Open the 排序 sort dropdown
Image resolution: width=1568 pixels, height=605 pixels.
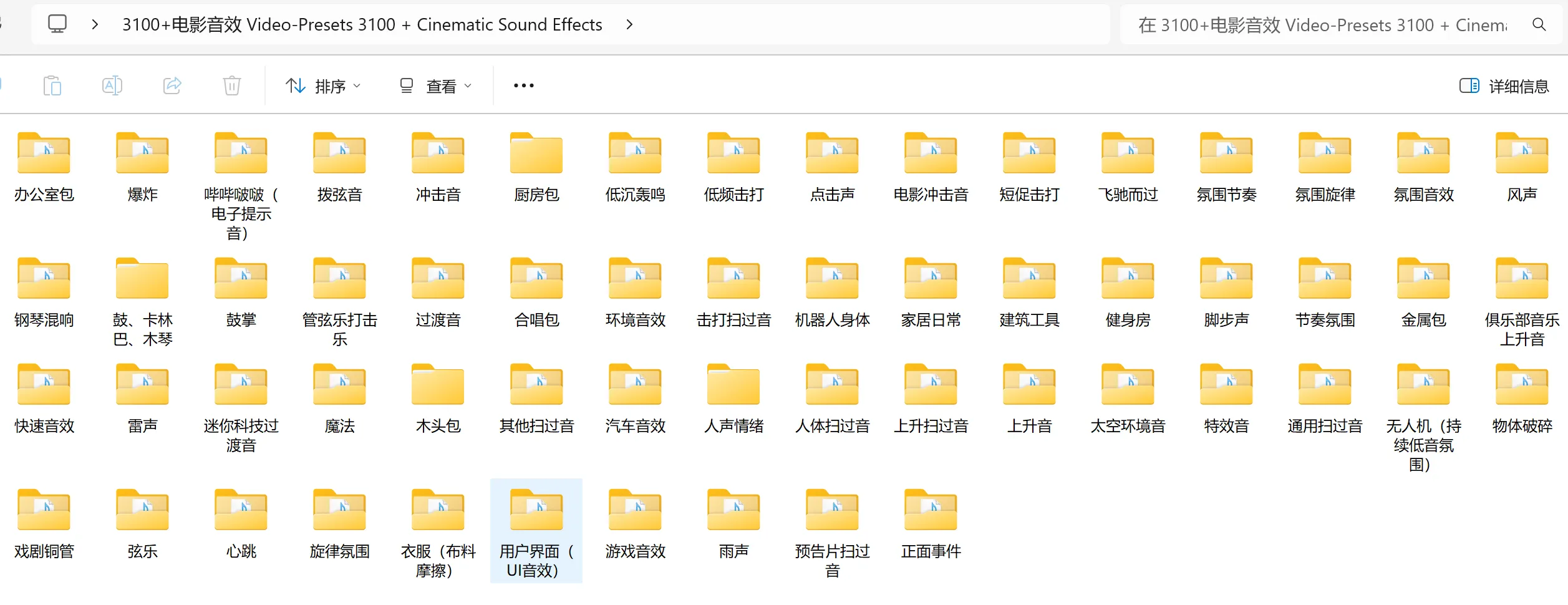pos(323,86)
